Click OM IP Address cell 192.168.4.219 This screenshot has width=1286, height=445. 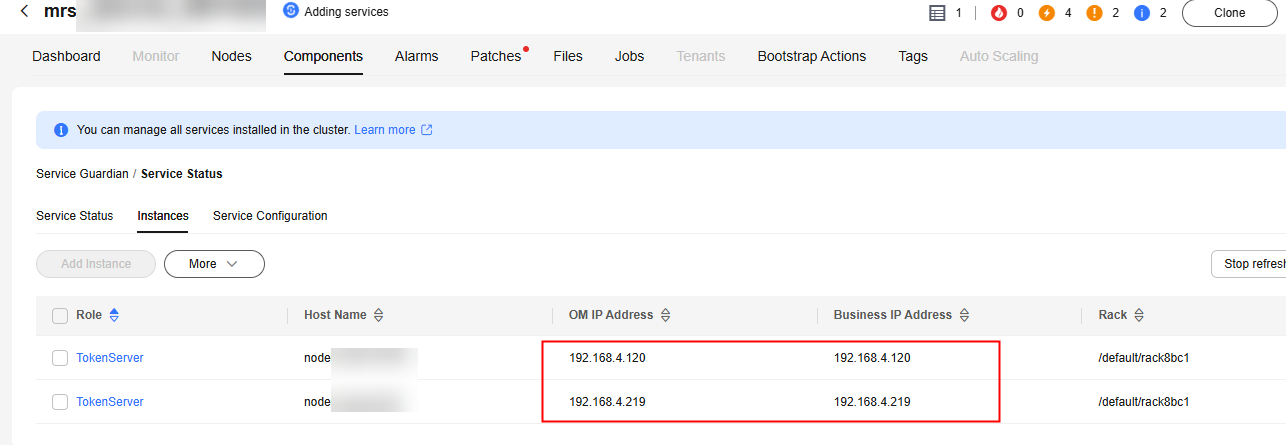607,402
